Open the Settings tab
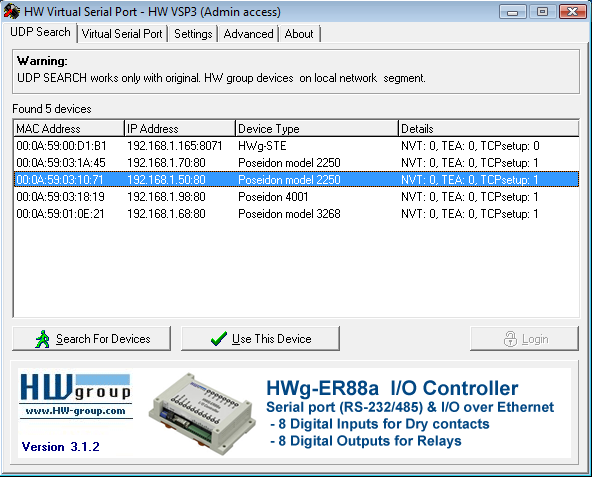This screenshot has height=477, width=592. pyautogui.click(x=193, y=34)
